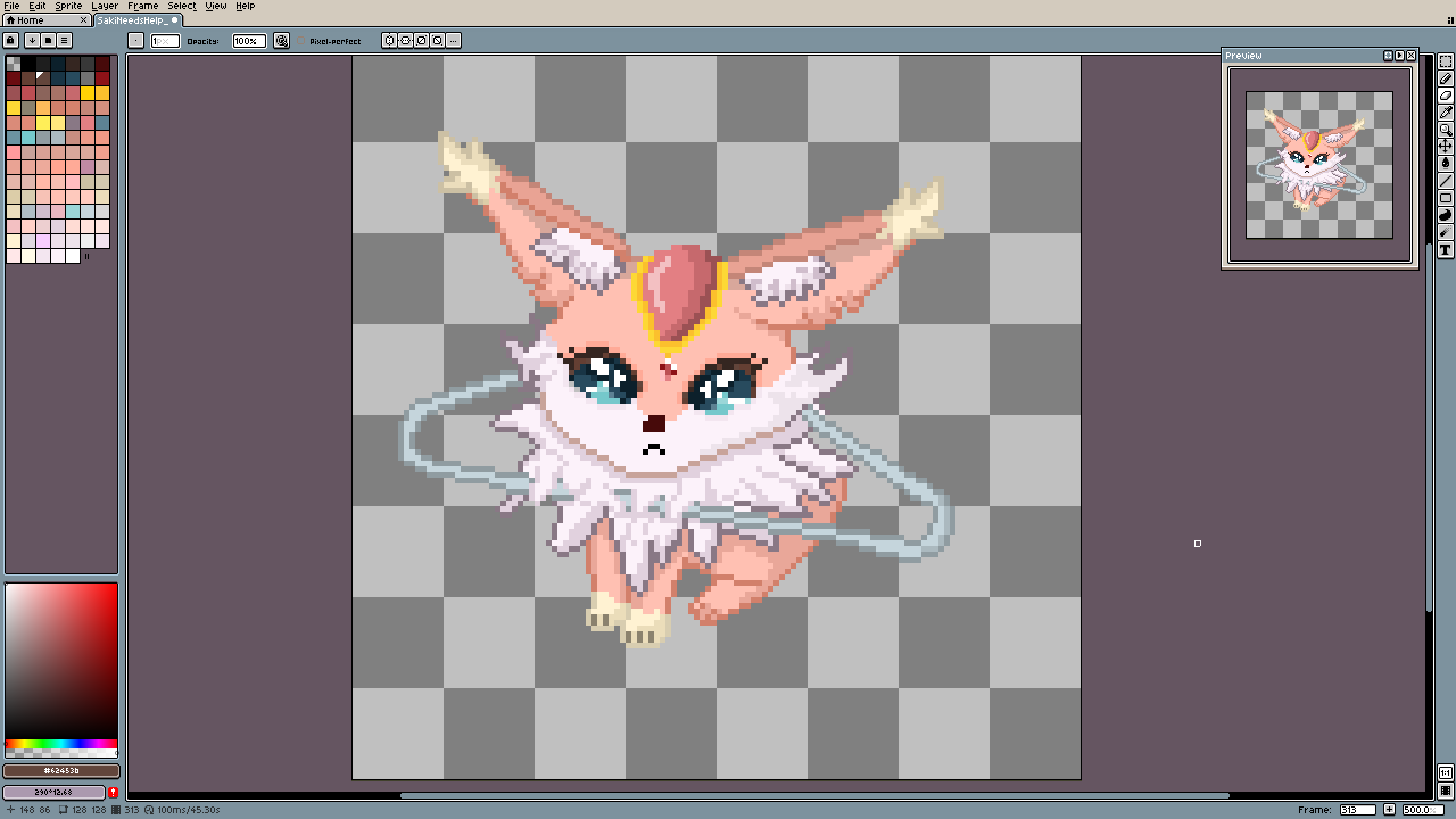Toggle the palette edit lock icon
1456x819 pixels.
(11, 40)
